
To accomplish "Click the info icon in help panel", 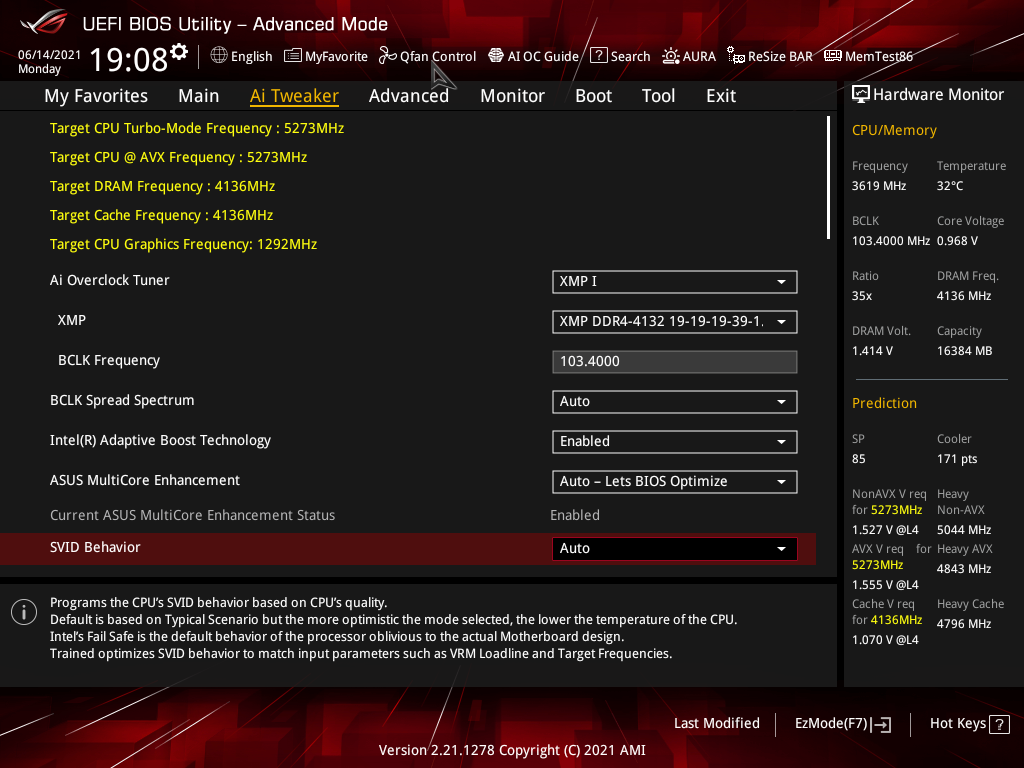I will [24, 612].
